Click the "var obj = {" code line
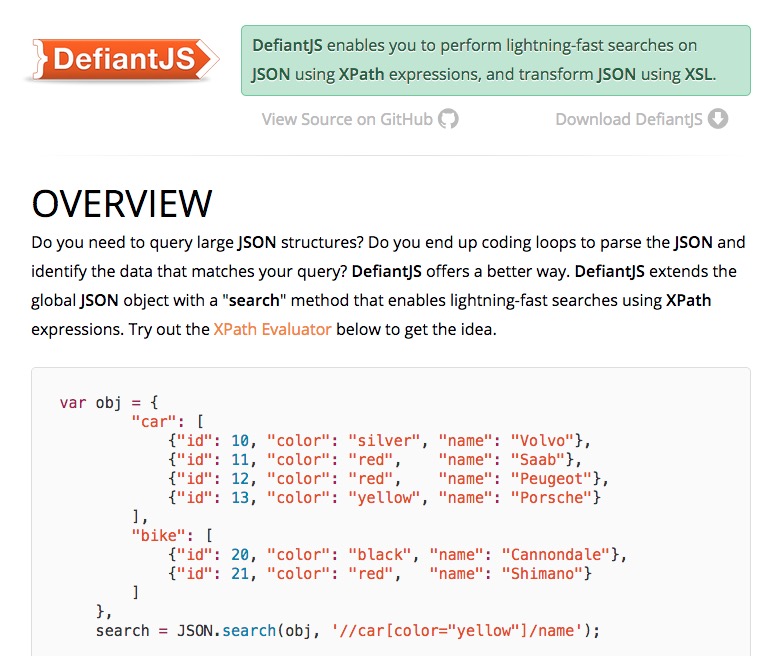 click(109, 402)
